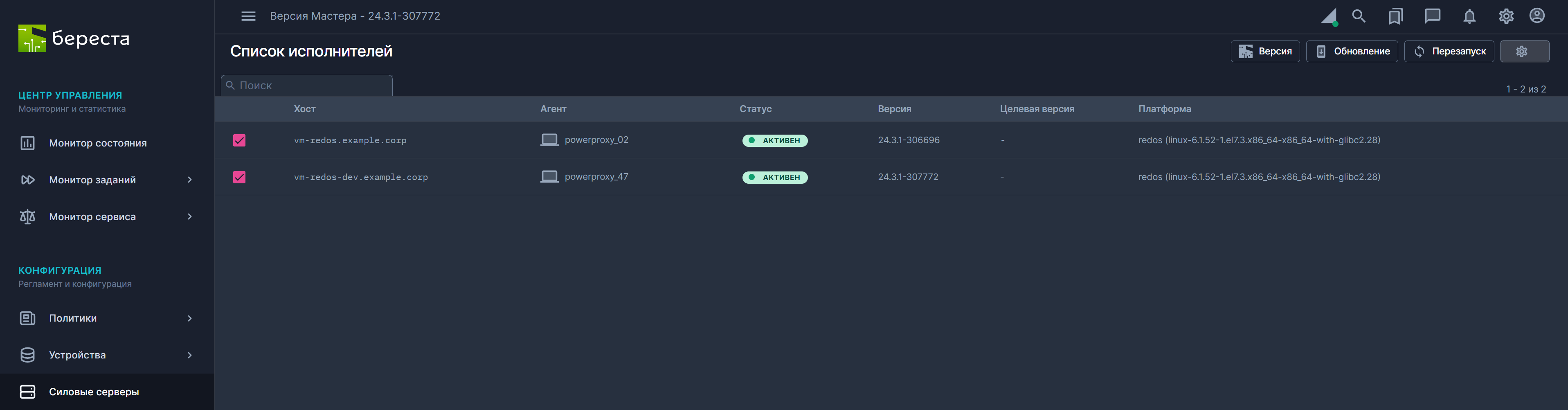Open Монитор состояния in the sidebar
Viewport: 1568px width, 410px height.
pos(97,143)
